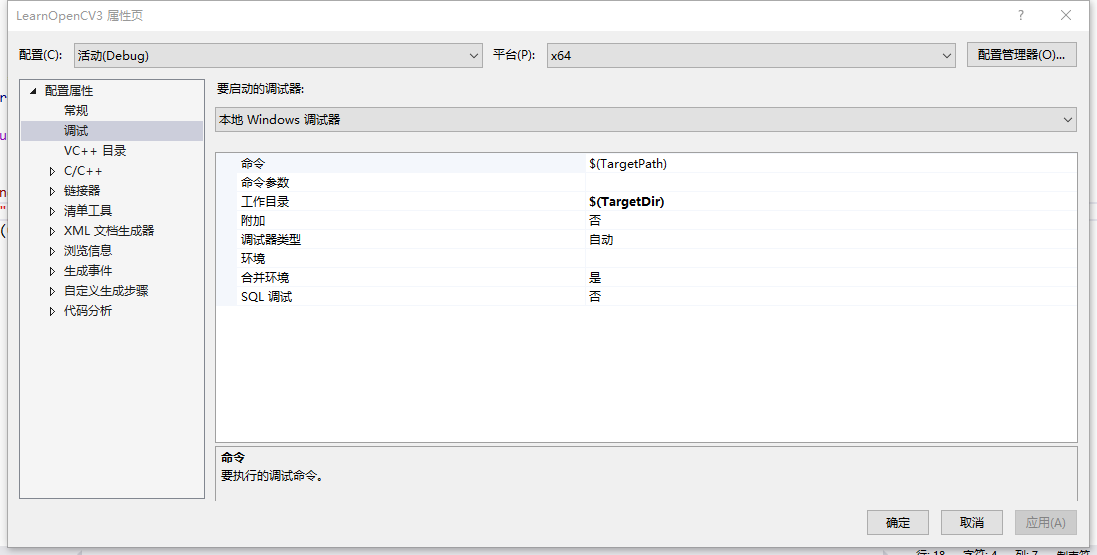
Task: Expand the 链接器 tree node arrow
Action: tap(52, 191)
